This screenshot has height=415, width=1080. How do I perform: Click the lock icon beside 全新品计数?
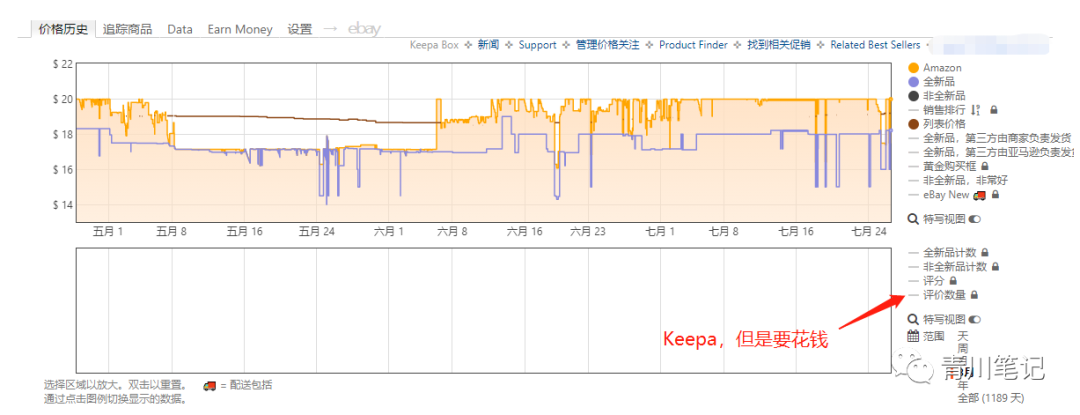point(985,253)
